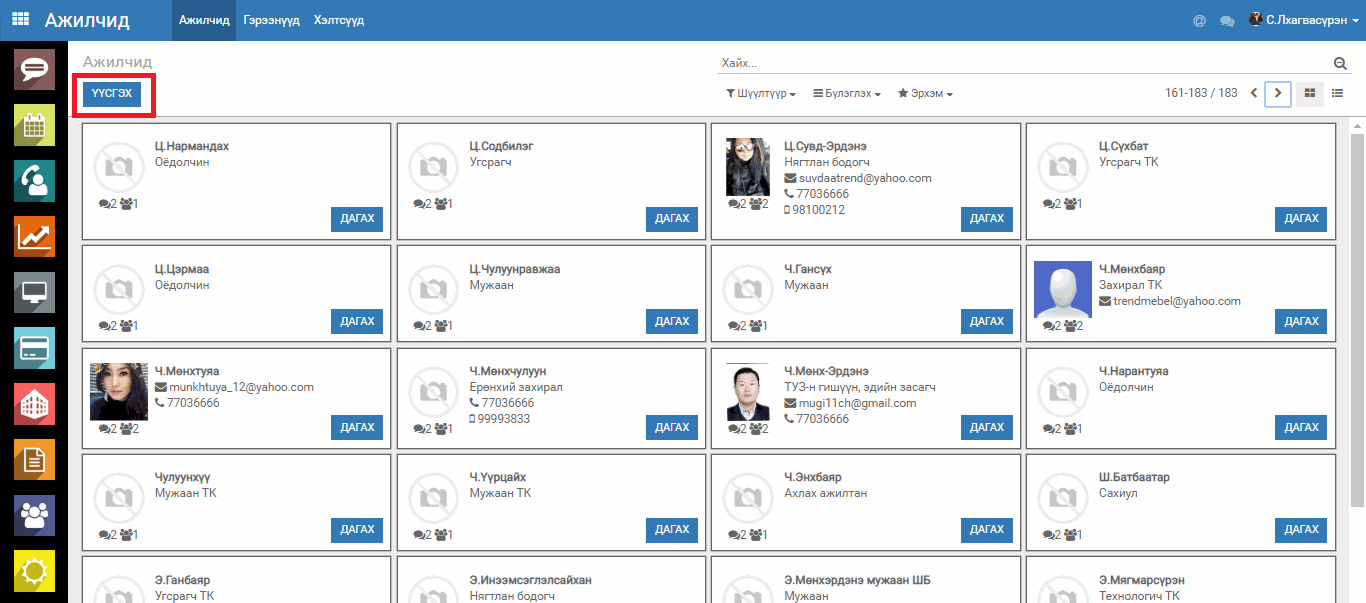
Task: Click the search magnifier icon
Action: click(x=1340, y=63)
